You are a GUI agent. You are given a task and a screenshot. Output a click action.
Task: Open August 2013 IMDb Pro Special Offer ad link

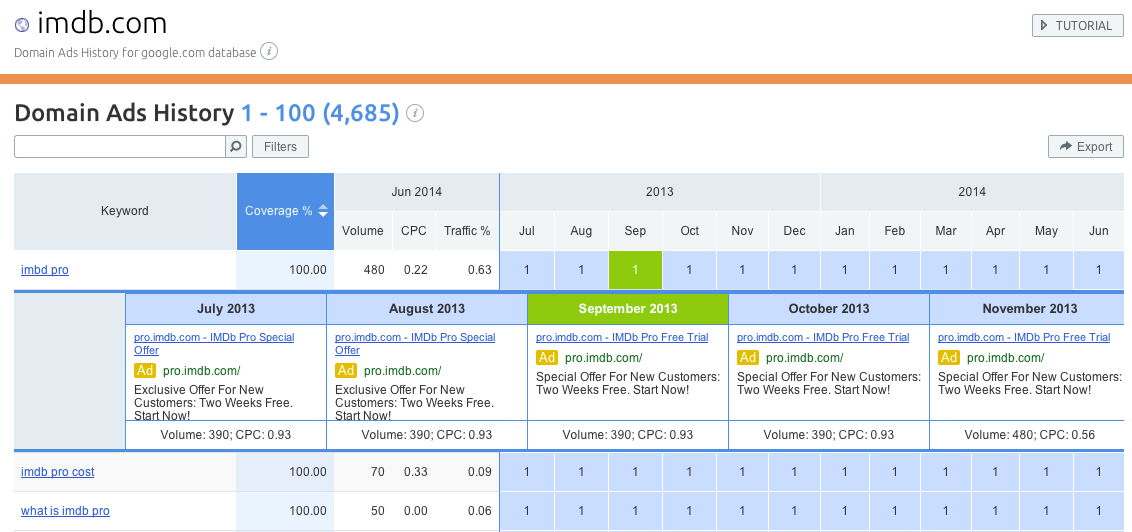(414, 344)
